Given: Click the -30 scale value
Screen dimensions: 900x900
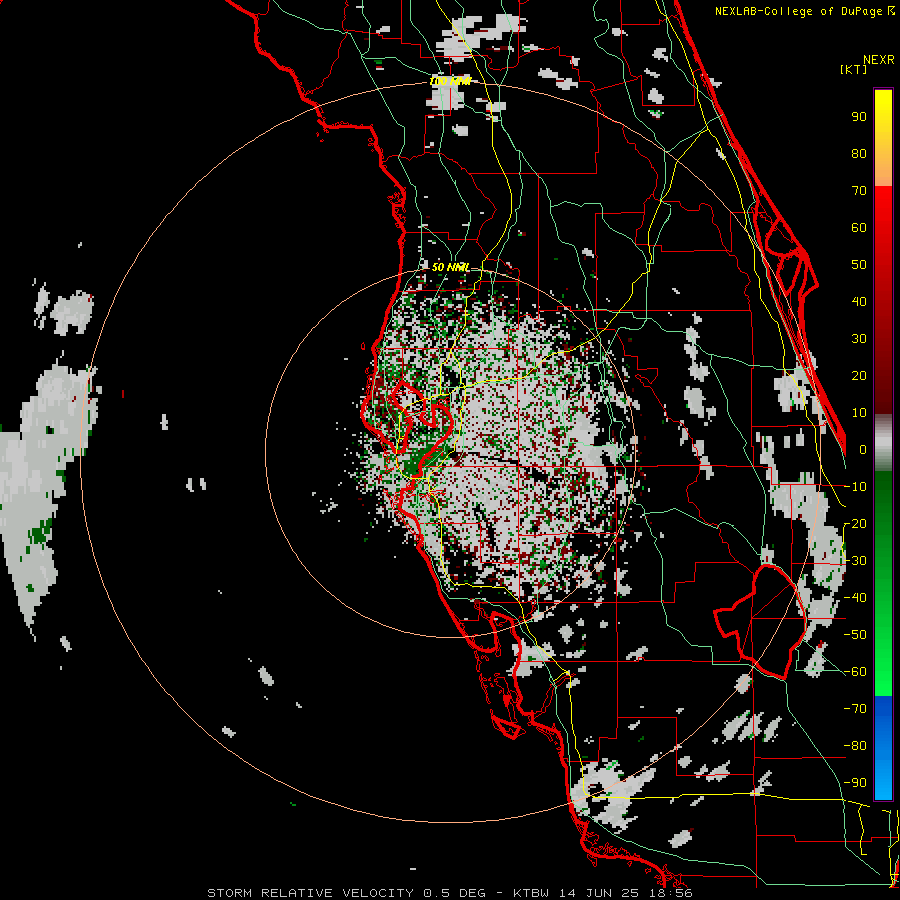Looking at the screenshot, I should click(855, 561).
